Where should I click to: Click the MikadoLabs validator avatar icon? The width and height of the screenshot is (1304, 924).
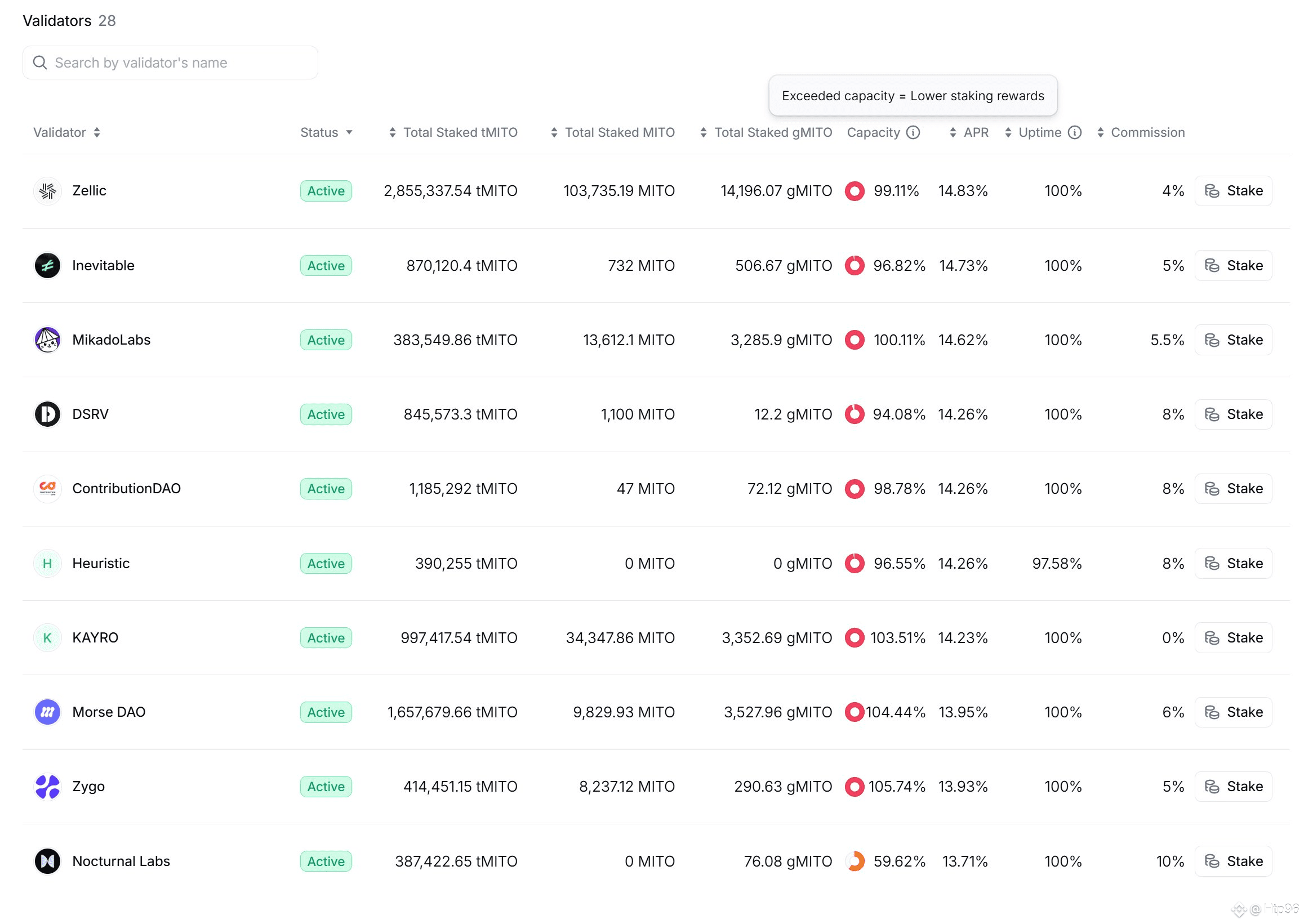tap(47, 340)
